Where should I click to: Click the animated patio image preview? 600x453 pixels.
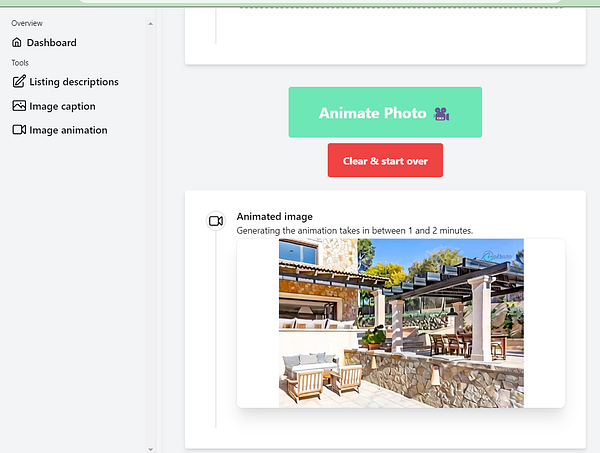point(401,323)
